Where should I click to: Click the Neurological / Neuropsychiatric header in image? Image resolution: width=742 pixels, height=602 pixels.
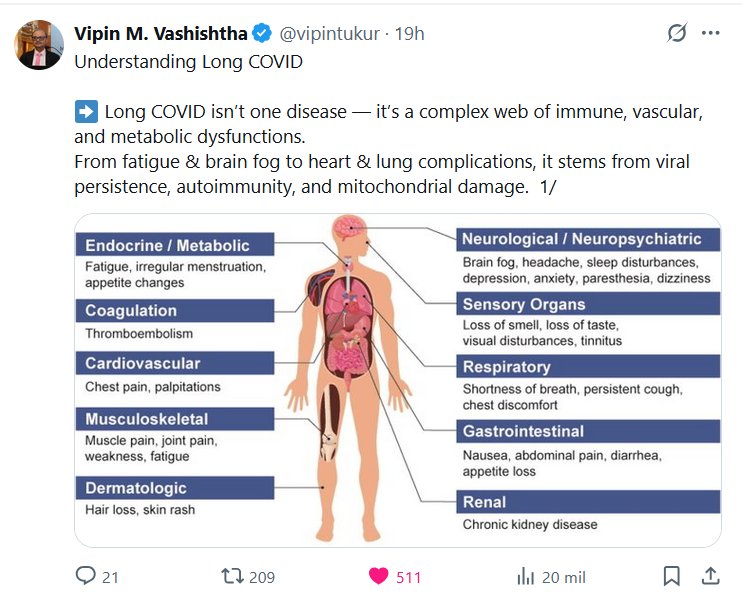[x=581, y=239]
